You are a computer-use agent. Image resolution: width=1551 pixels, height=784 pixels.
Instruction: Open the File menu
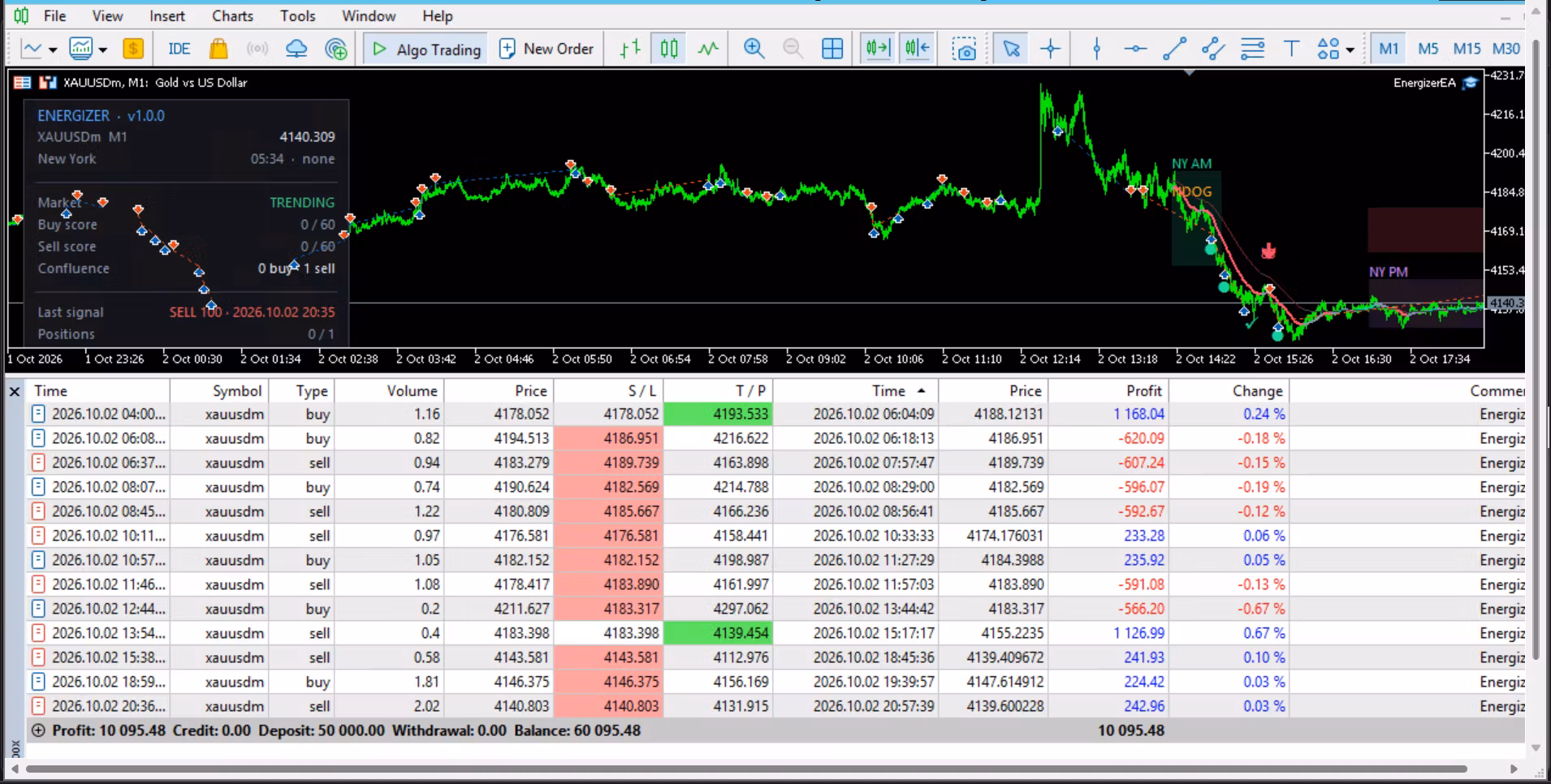tap(55, 16)
